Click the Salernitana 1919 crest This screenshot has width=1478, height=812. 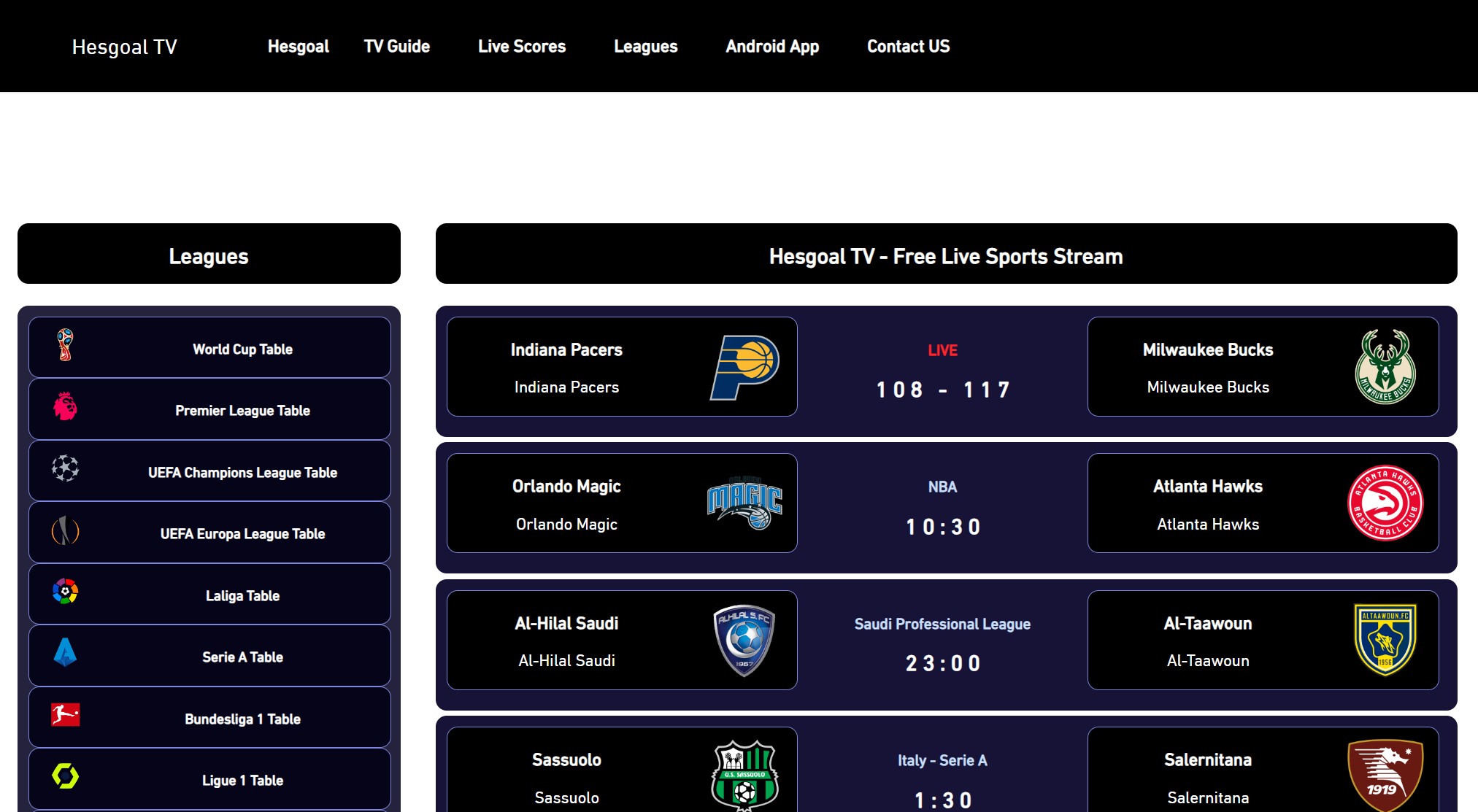(x=1385, y=776)
